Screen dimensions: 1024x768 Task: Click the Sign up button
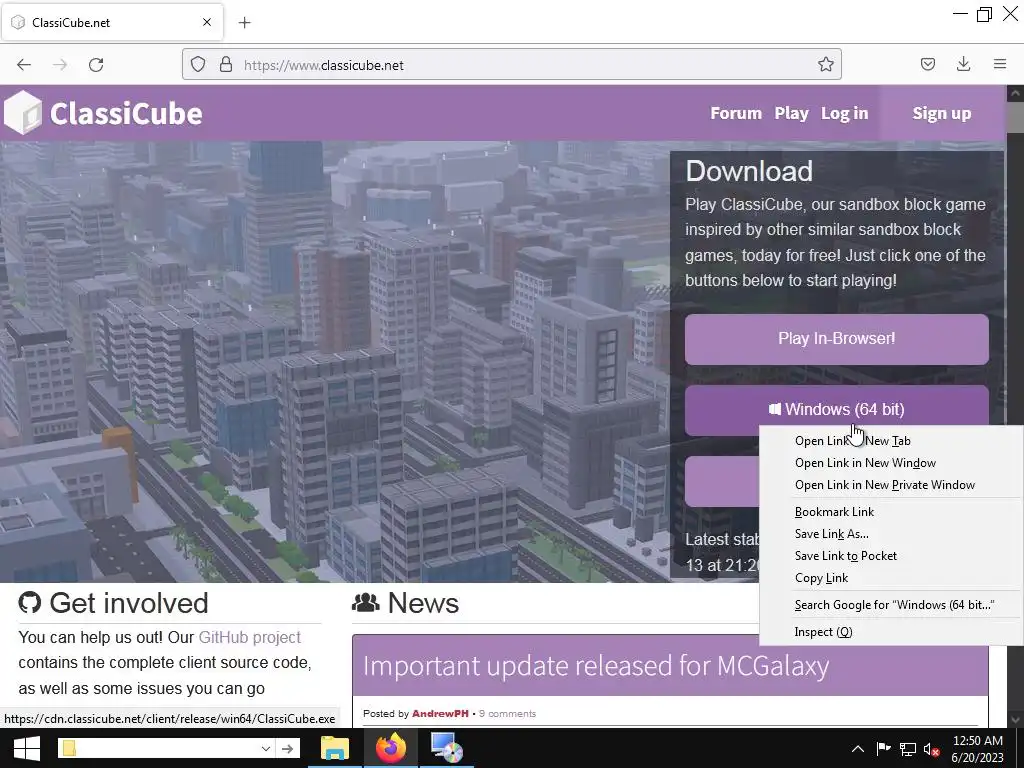click(941, 114)
